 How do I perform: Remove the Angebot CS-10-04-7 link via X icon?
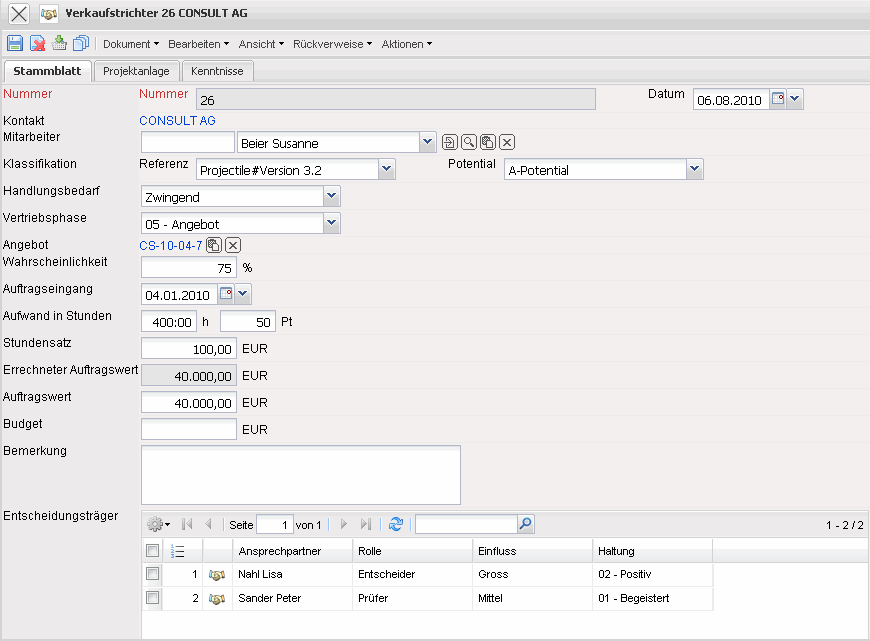(233, 245)
